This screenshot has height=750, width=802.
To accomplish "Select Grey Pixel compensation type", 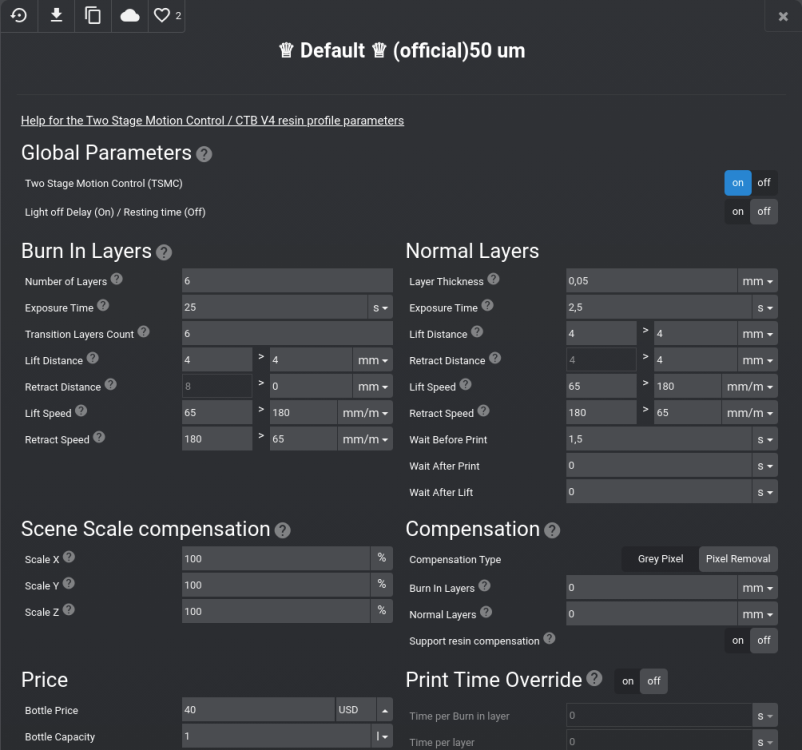I will click(660, 559).
